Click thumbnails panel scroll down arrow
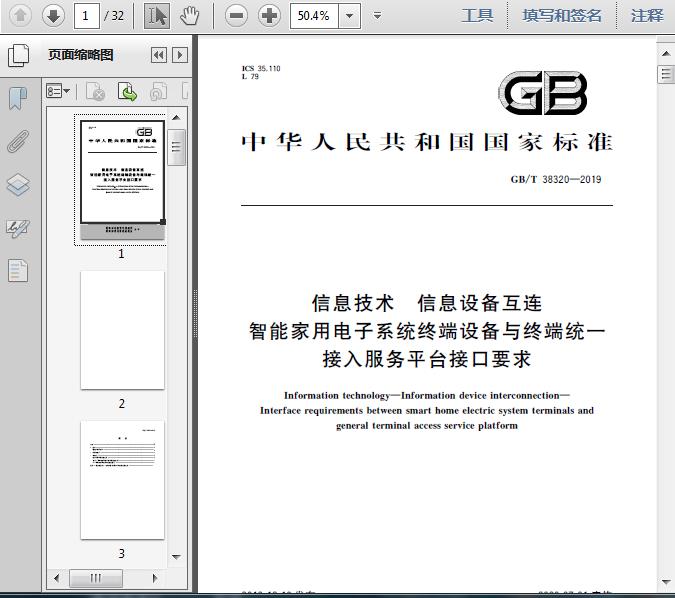 click(176, 557)
